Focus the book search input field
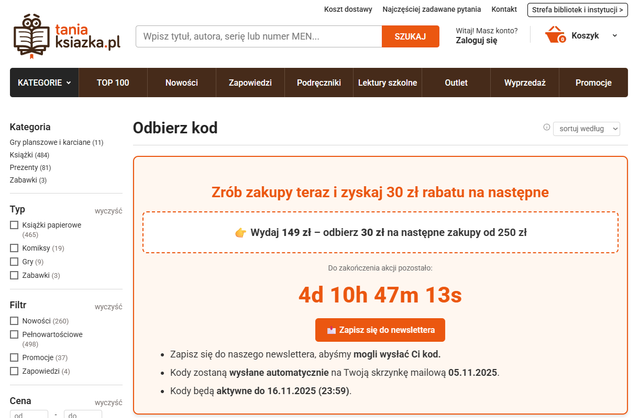The height and width of the screenshot is (418, 640). coord(258,37)
